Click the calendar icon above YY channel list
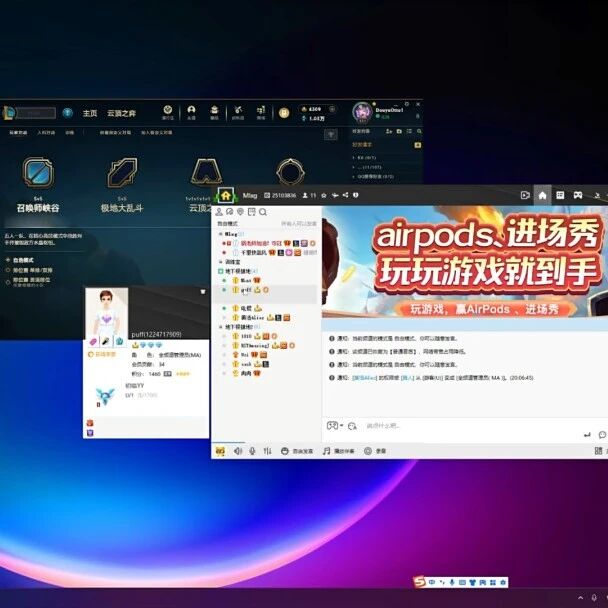 (x=252, y=212)
